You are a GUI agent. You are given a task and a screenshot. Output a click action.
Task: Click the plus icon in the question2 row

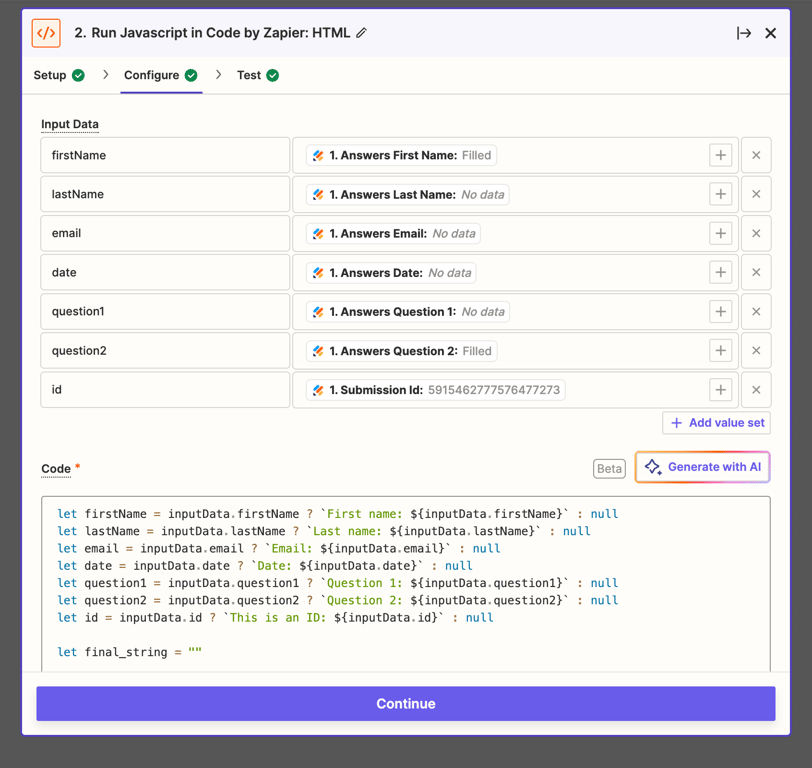click(720, 351)
